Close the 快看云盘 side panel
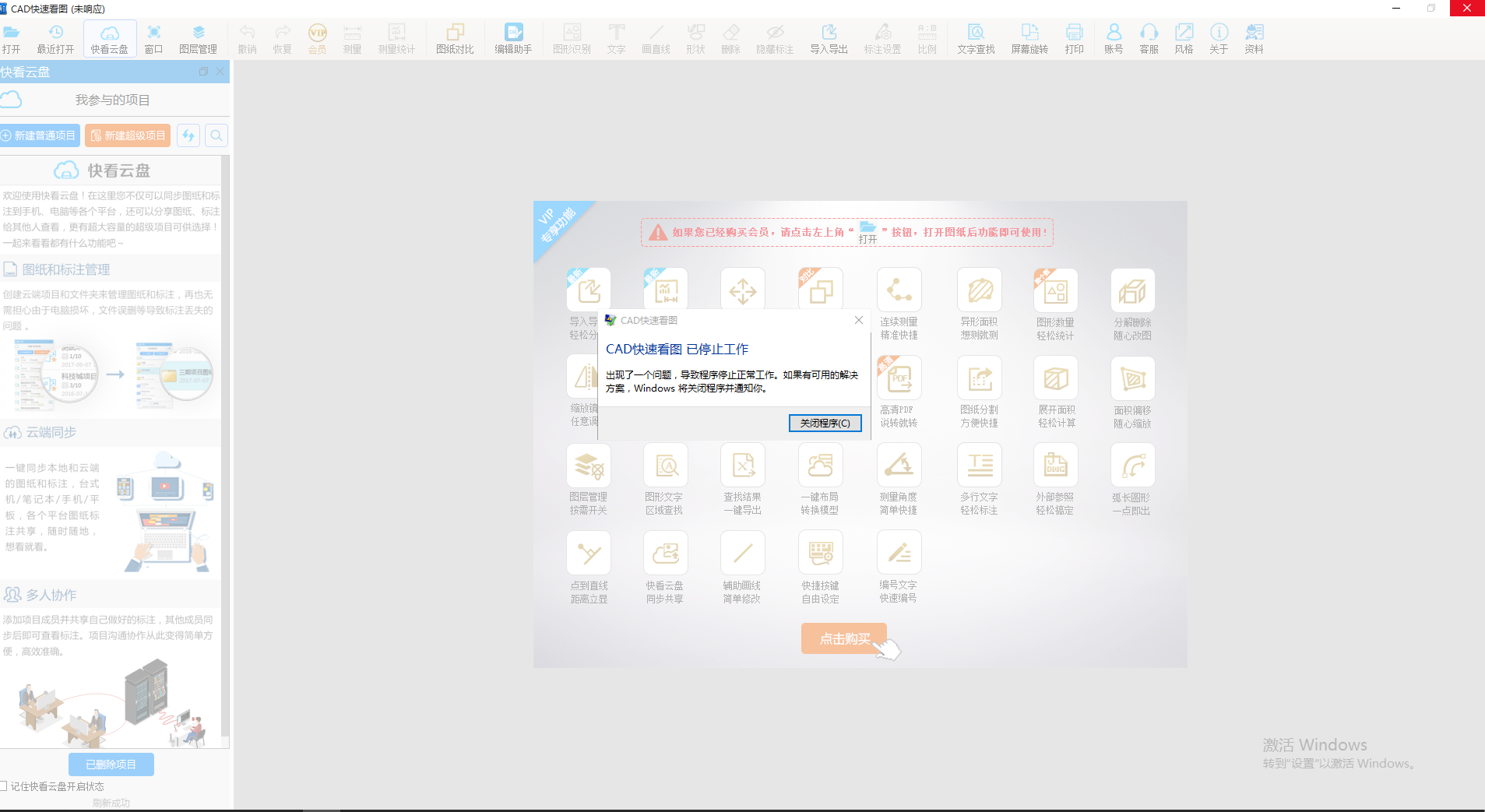Viewport: 1485px width, 812px height. 220,72
